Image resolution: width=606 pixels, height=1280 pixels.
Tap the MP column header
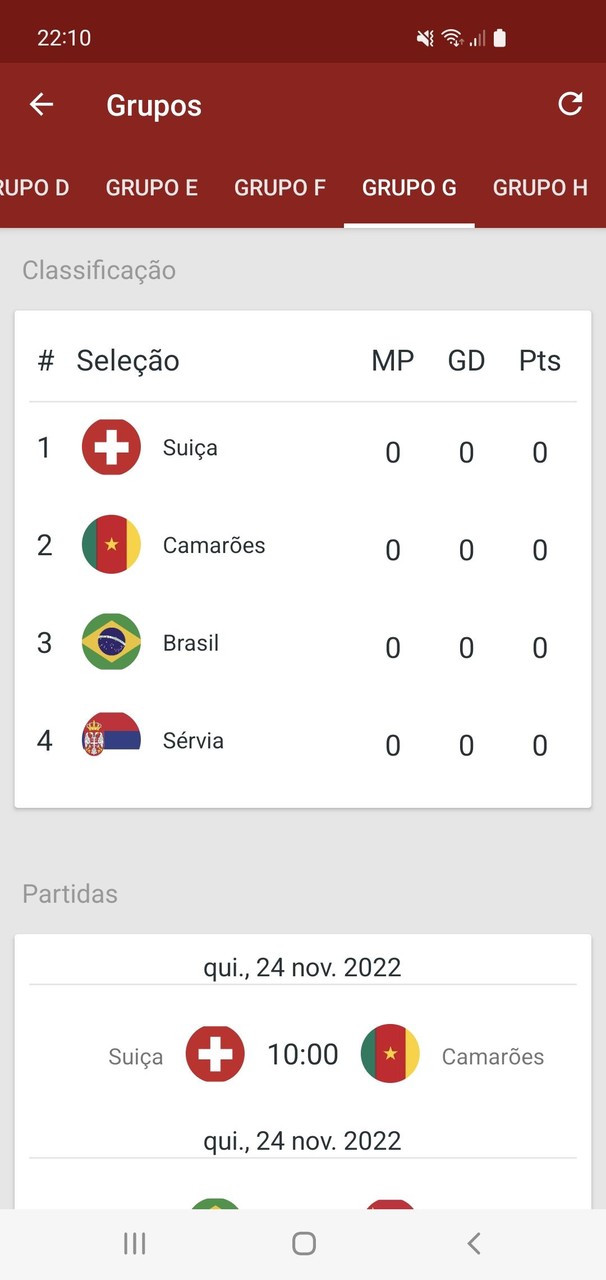392,361
